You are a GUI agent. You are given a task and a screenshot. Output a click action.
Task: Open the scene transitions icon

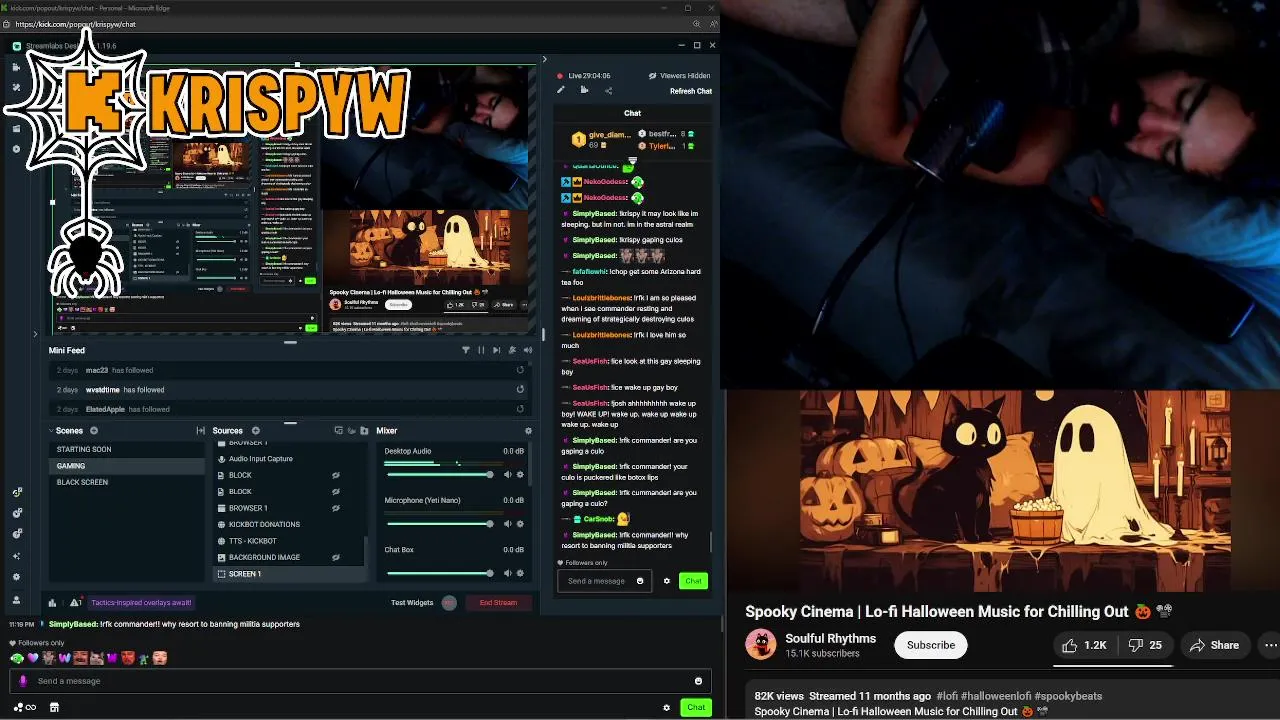point(201,431)
